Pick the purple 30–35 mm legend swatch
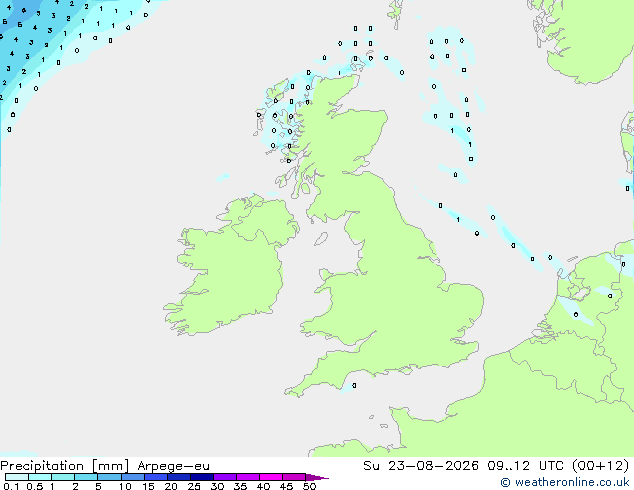 click(225, 477)
